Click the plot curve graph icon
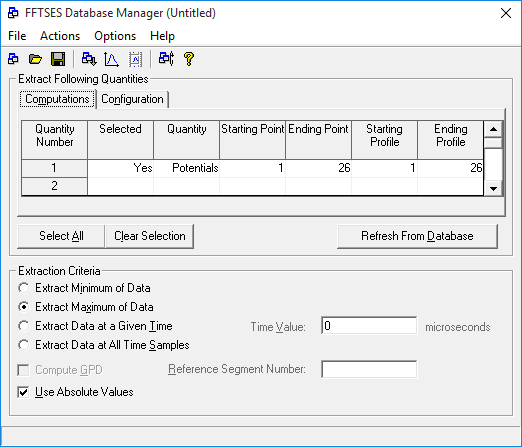Screen dimensions: 522x447 pos(111,59)
